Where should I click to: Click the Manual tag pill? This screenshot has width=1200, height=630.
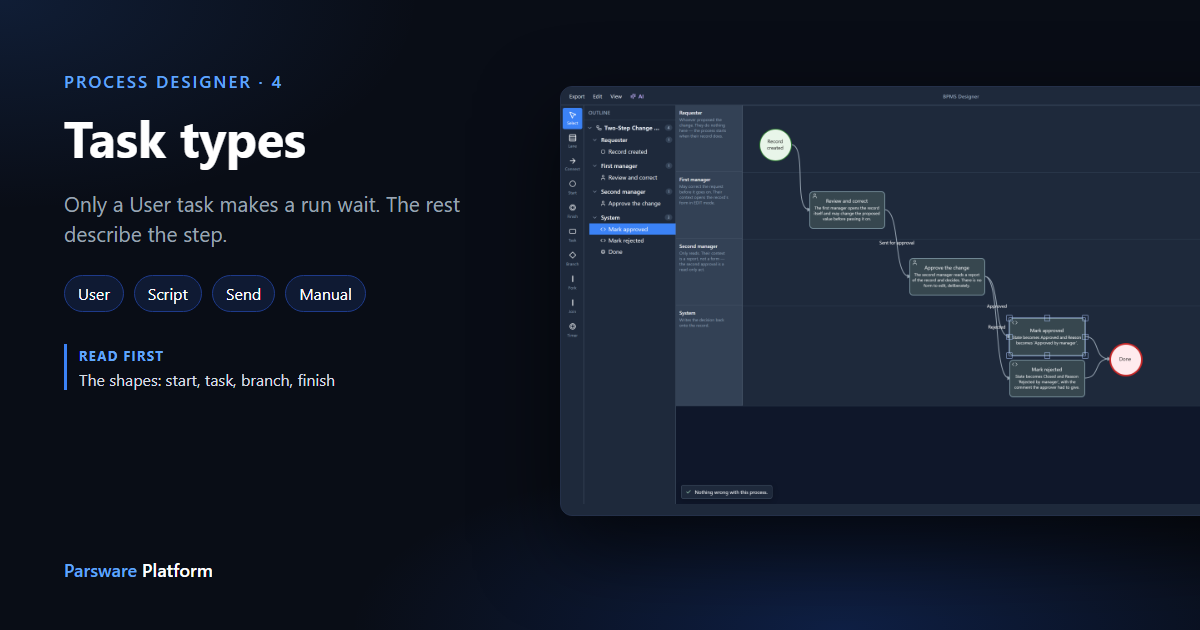pos(325,294)
